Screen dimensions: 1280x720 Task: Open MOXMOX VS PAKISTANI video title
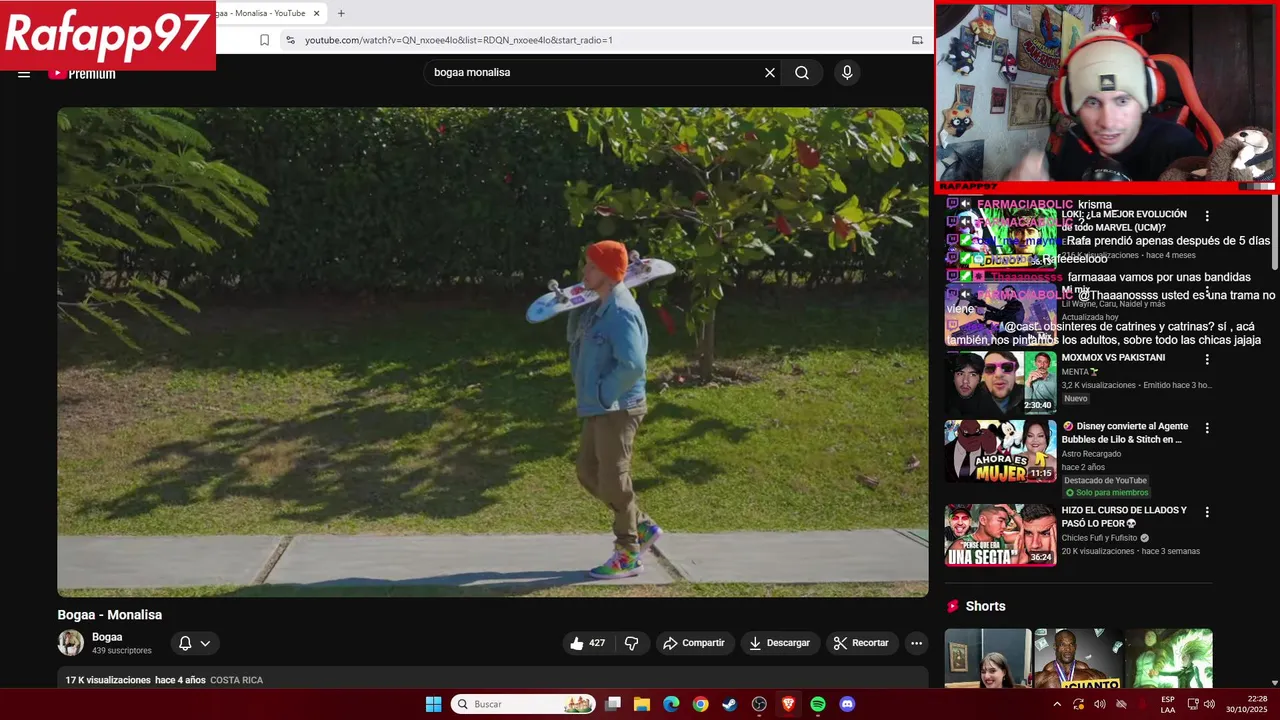[x=1113, y=357]
